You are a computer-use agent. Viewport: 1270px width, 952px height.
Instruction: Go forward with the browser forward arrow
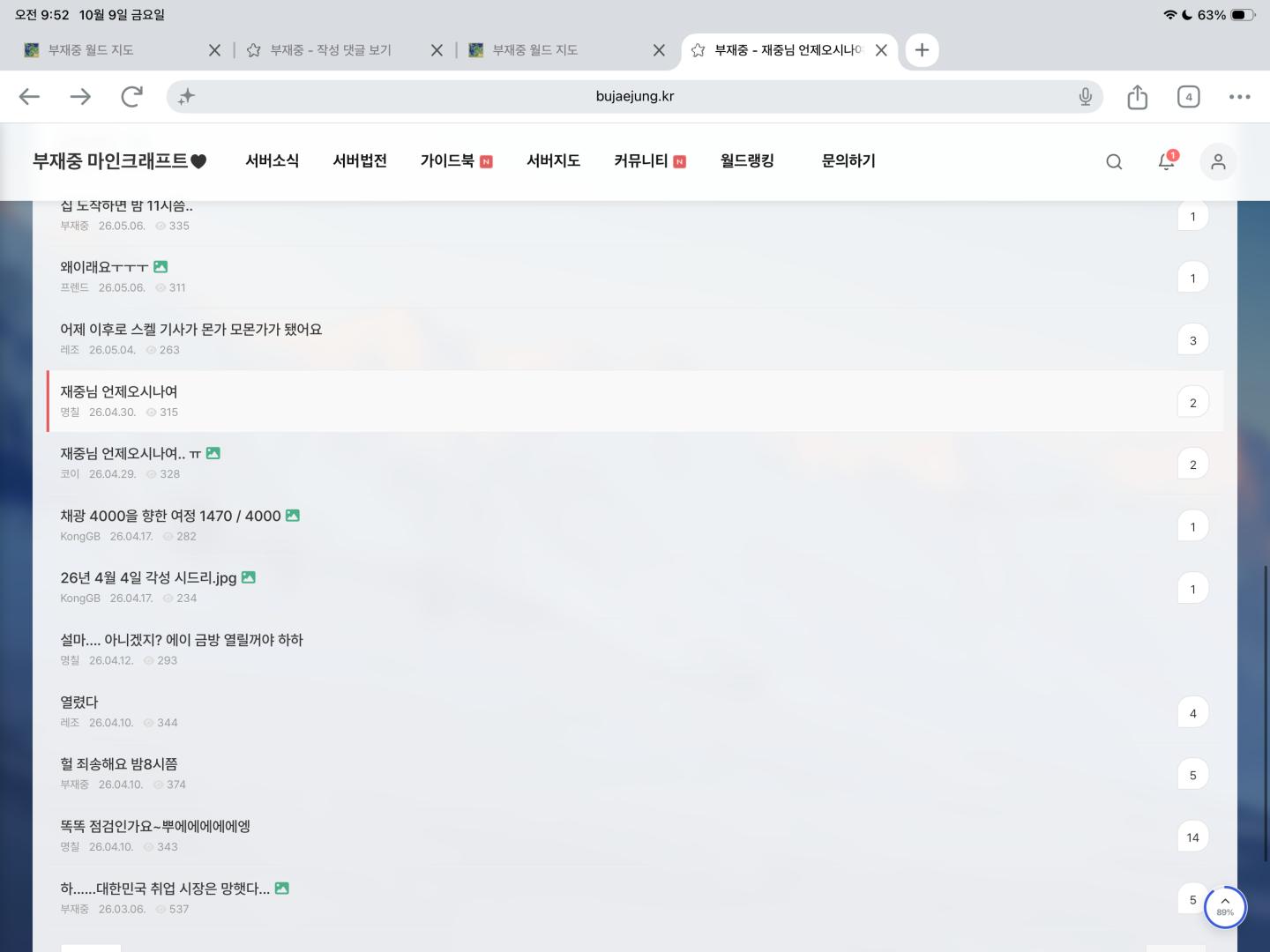(x=80, y=97)
